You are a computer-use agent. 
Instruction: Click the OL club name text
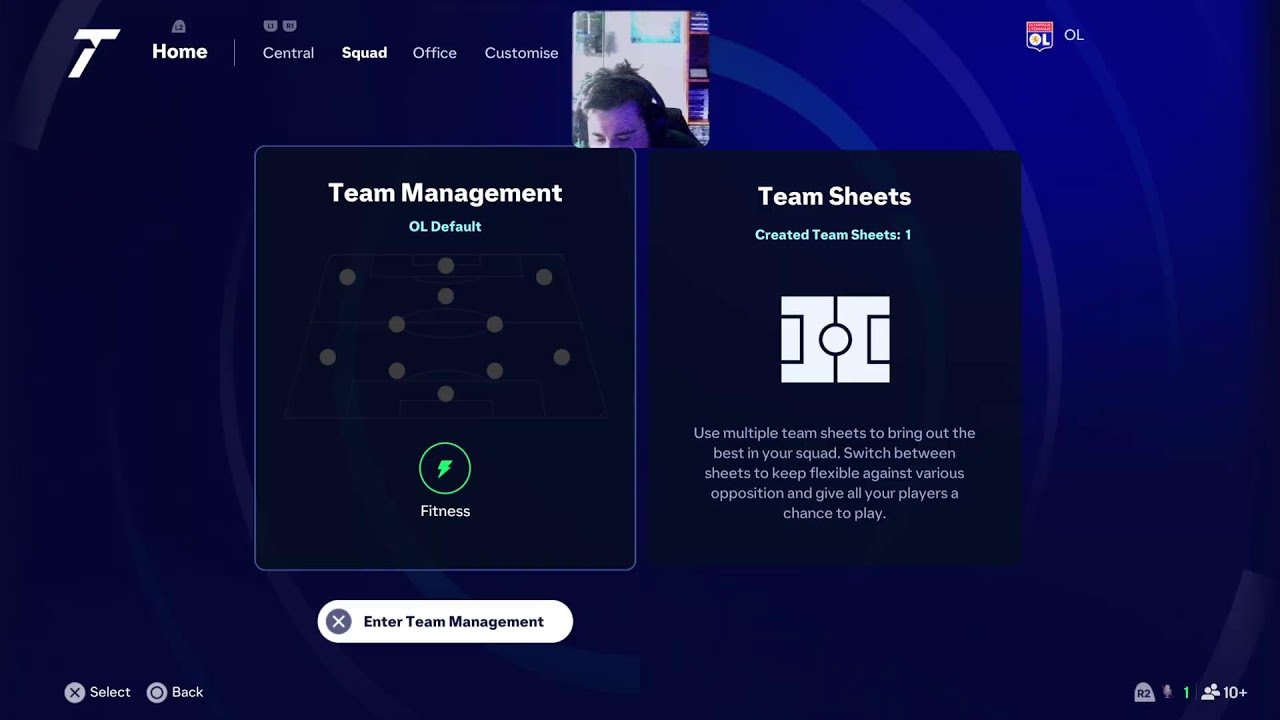pos(1074,35)
